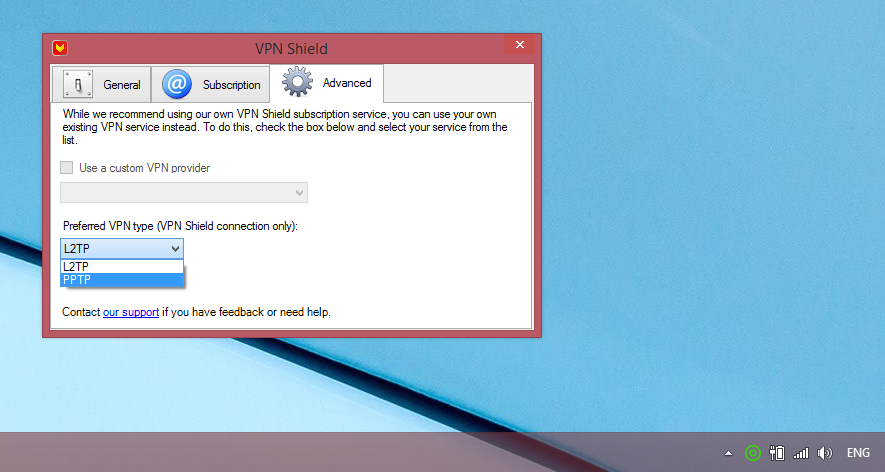Screen dimensions: 885x472
Task: Choose PPTP from the dropdown list
Action: [122, 280]
